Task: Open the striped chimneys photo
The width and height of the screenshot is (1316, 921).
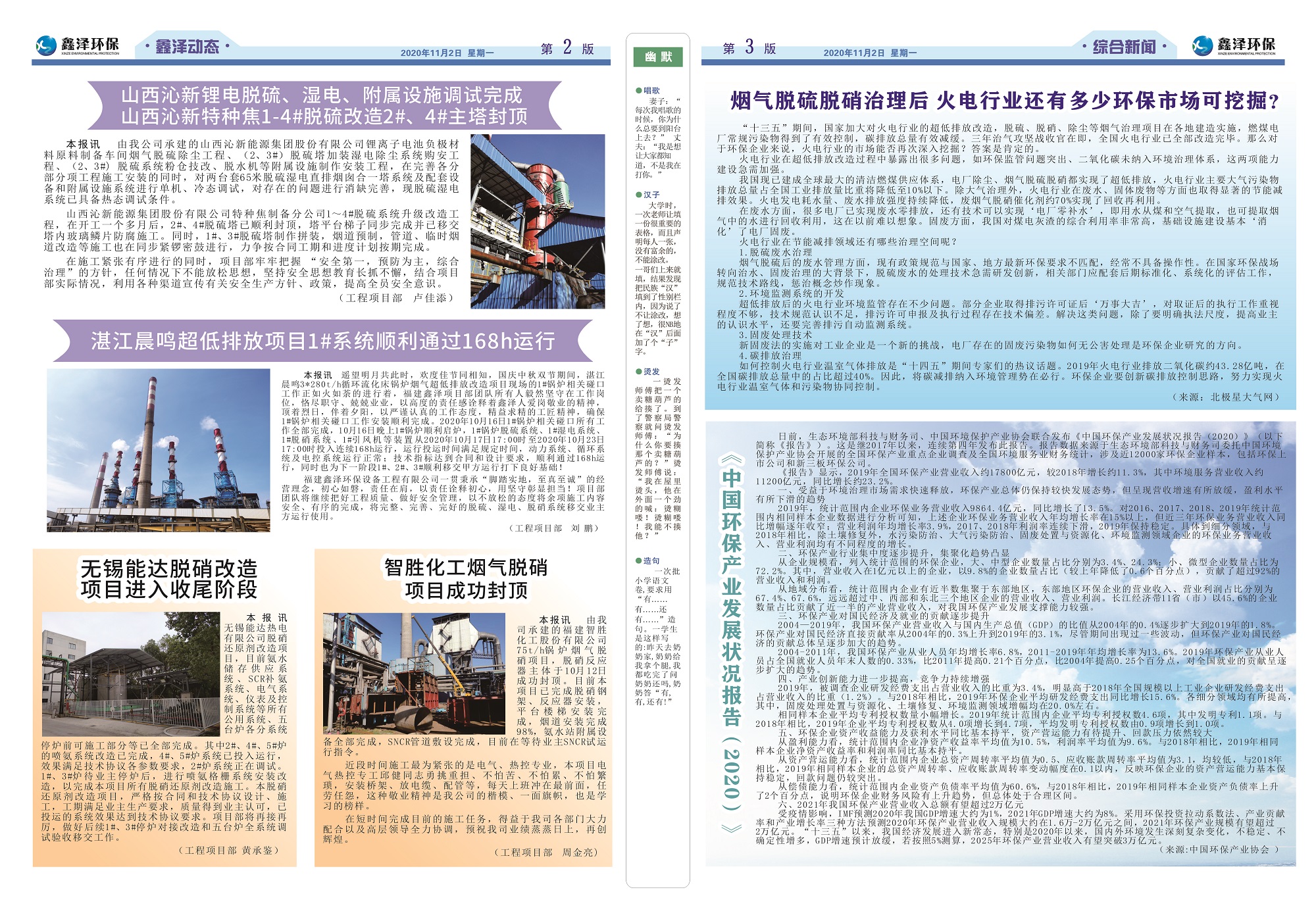Action: coord(159,450)
